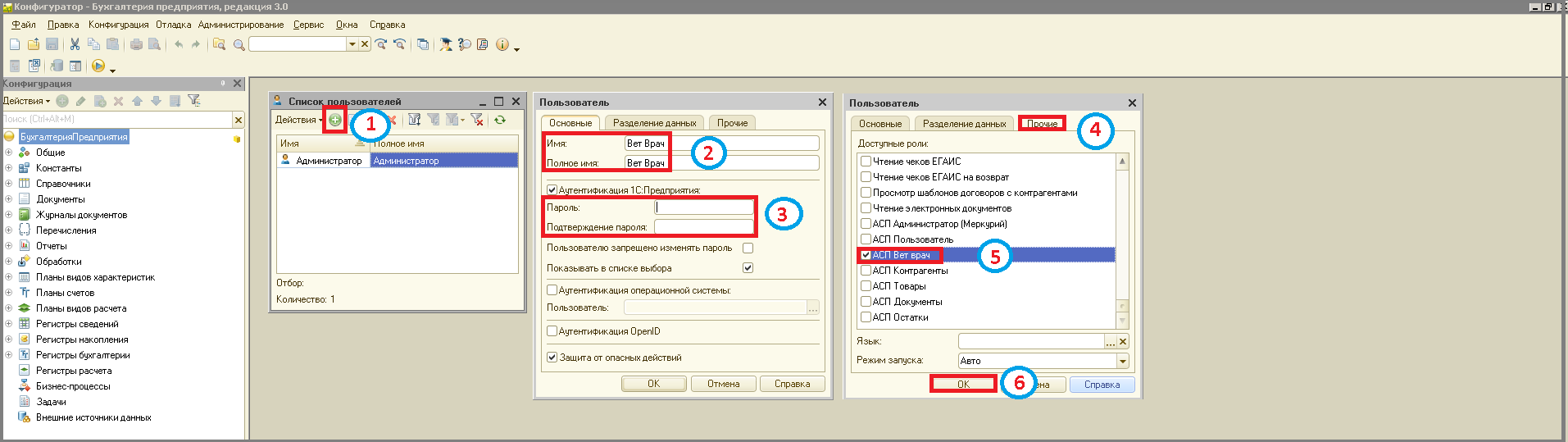Click the Paste clipboard icon
Viewport: 1568px width, 442px height.
click(x=112, y=44)
